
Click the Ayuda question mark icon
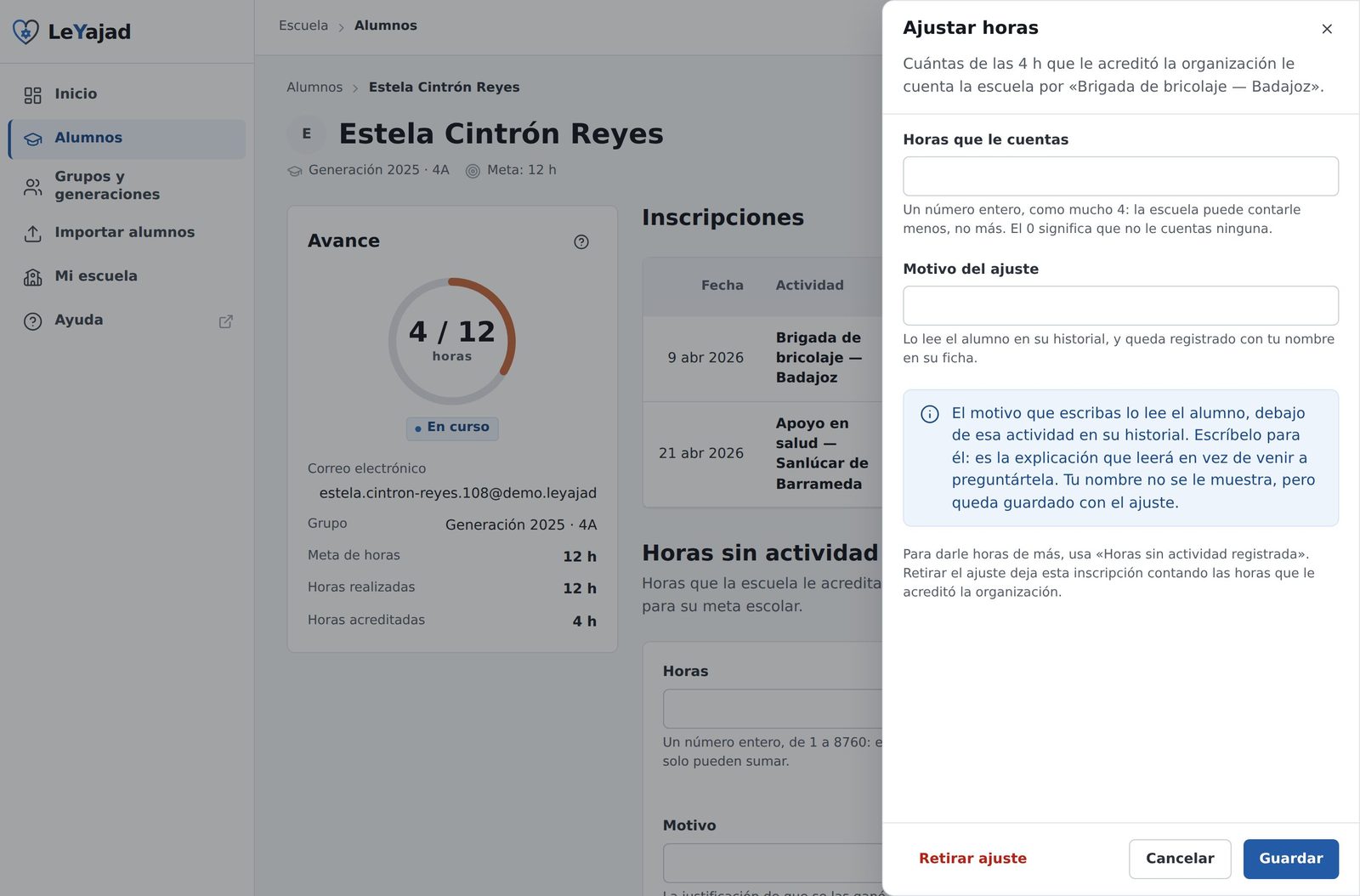coord(33,321)
